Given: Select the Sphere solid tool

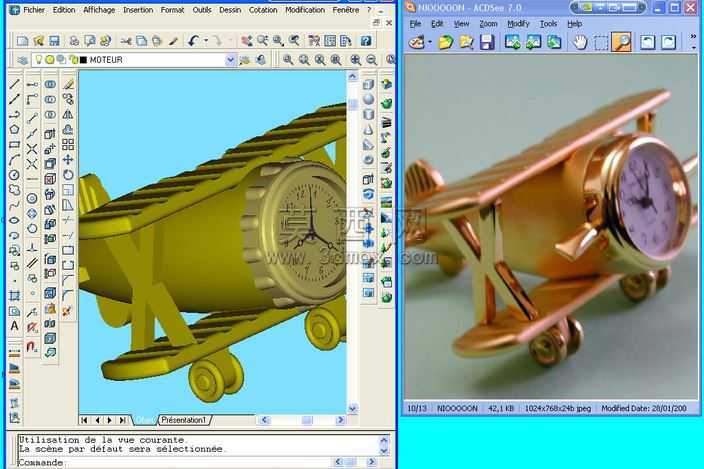Looking at the screenshot, I should point(368,99).
